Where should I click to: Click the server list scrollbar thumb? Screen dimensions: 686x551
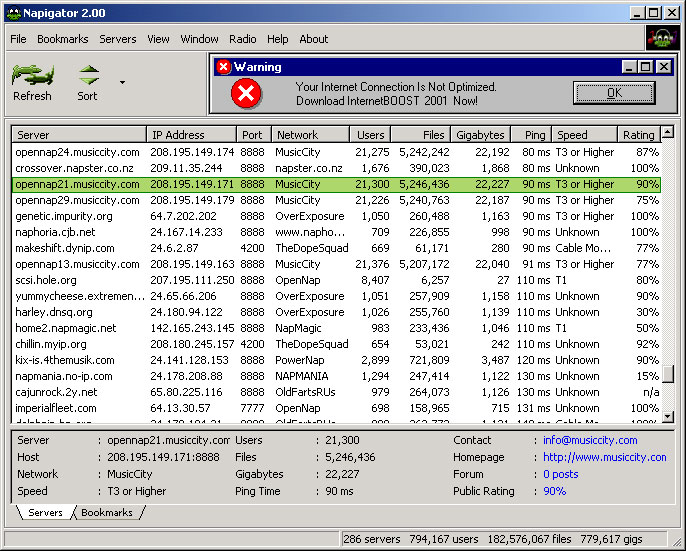(x=668, y=374)
